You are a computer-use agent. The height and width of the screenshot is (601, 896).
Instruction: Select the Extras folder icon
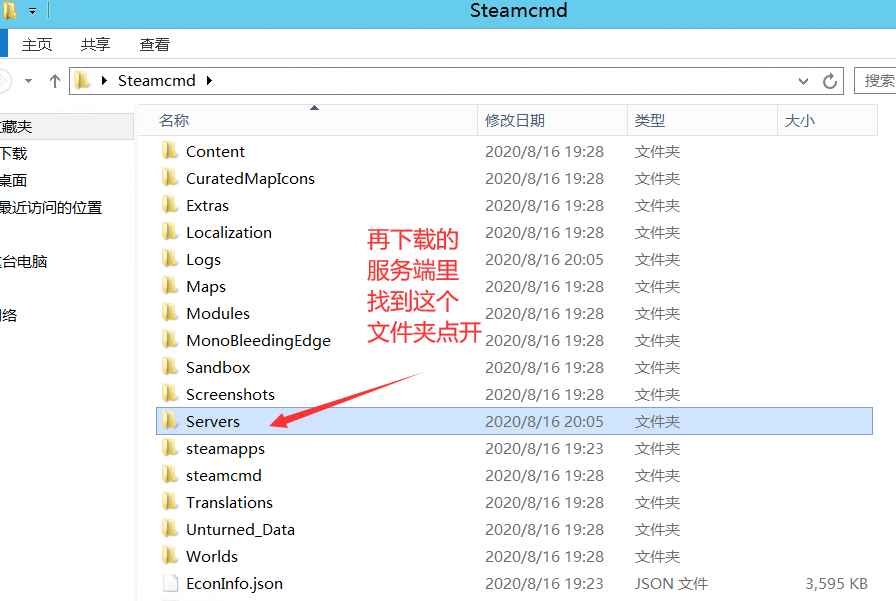click(x=169, y=205)
